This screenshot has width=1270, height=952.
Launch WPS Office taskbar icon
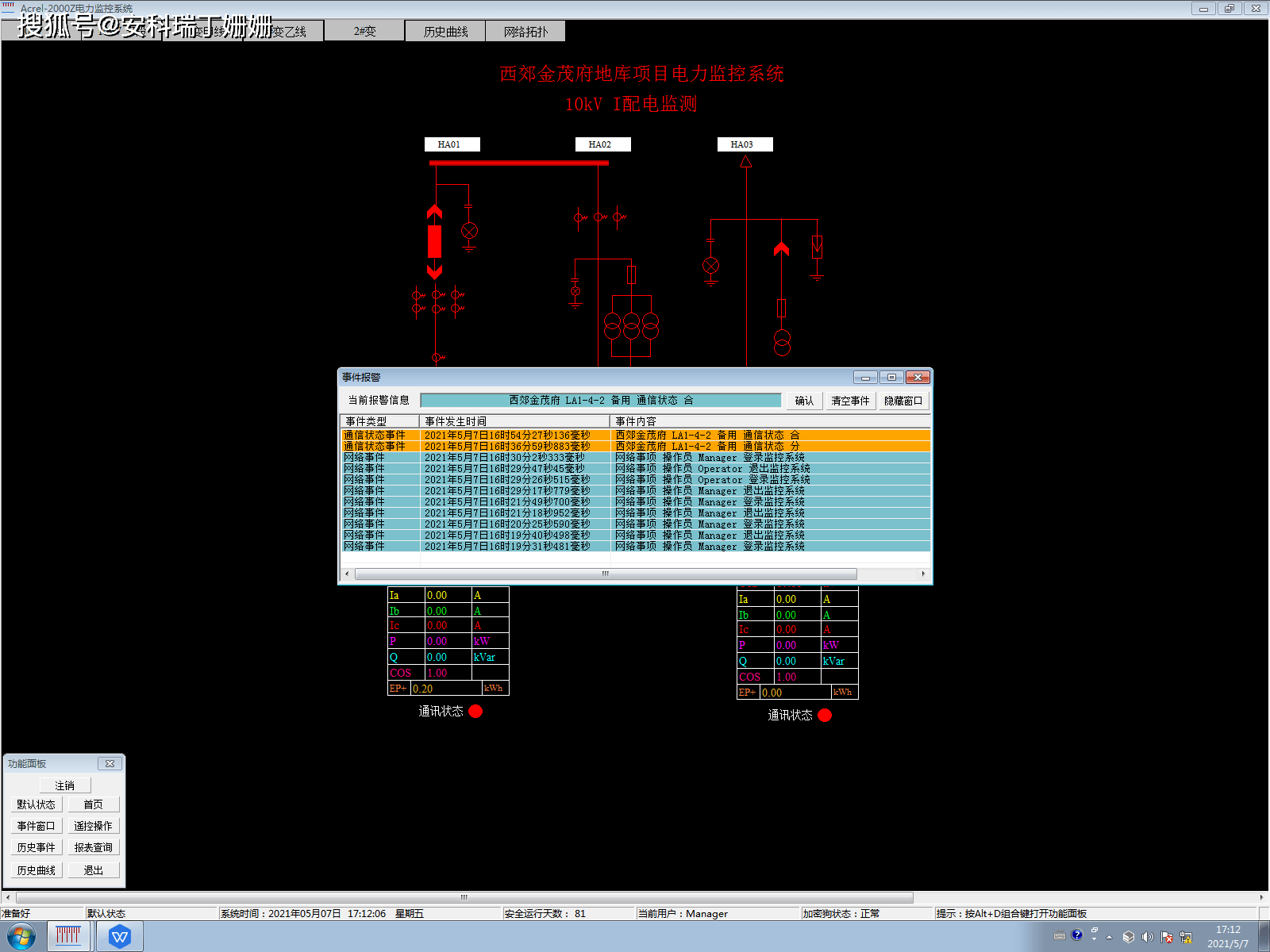tap(120, 937)
